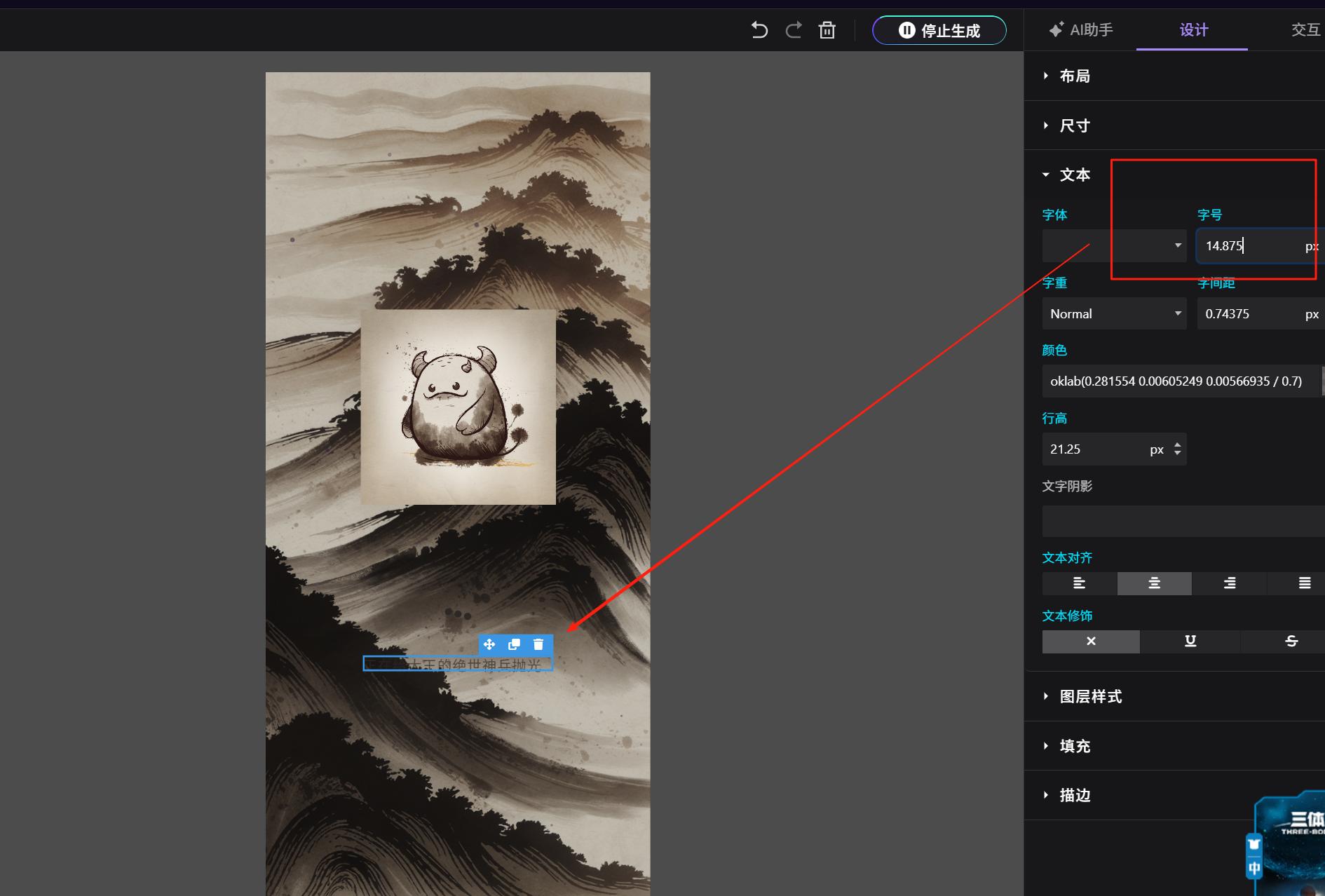Screen dimensions: 1325x896
Task: Click the undo arrow icon
Action: 759,30
